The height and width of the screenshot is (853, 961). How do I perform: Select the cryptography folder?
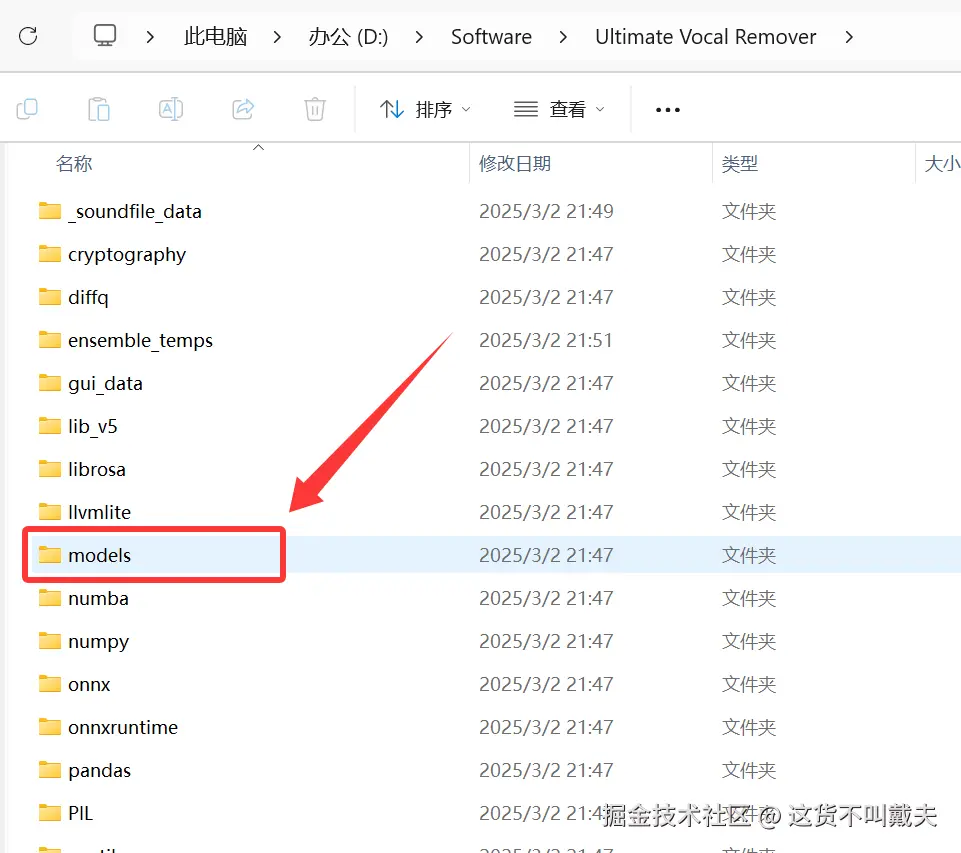pos(127,254)
